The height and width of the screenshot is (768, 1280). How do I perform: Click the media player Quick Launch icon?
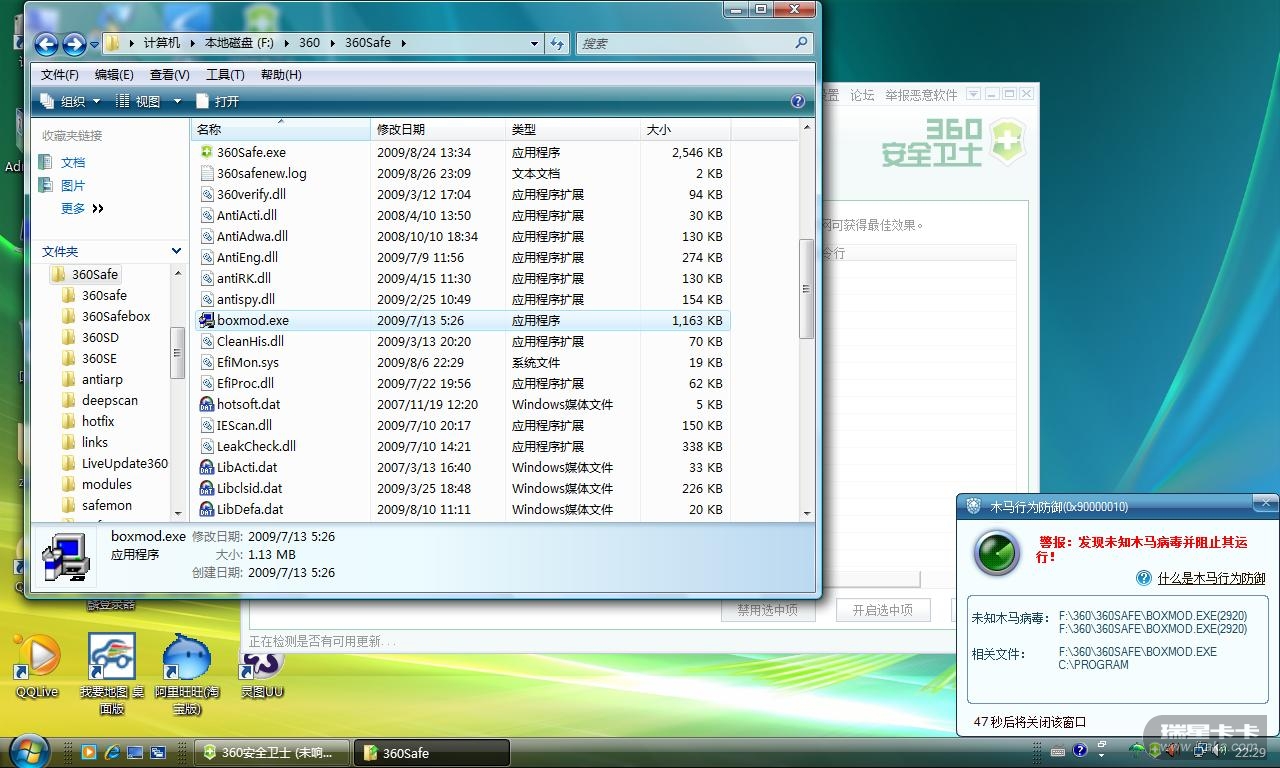point(89,752)
